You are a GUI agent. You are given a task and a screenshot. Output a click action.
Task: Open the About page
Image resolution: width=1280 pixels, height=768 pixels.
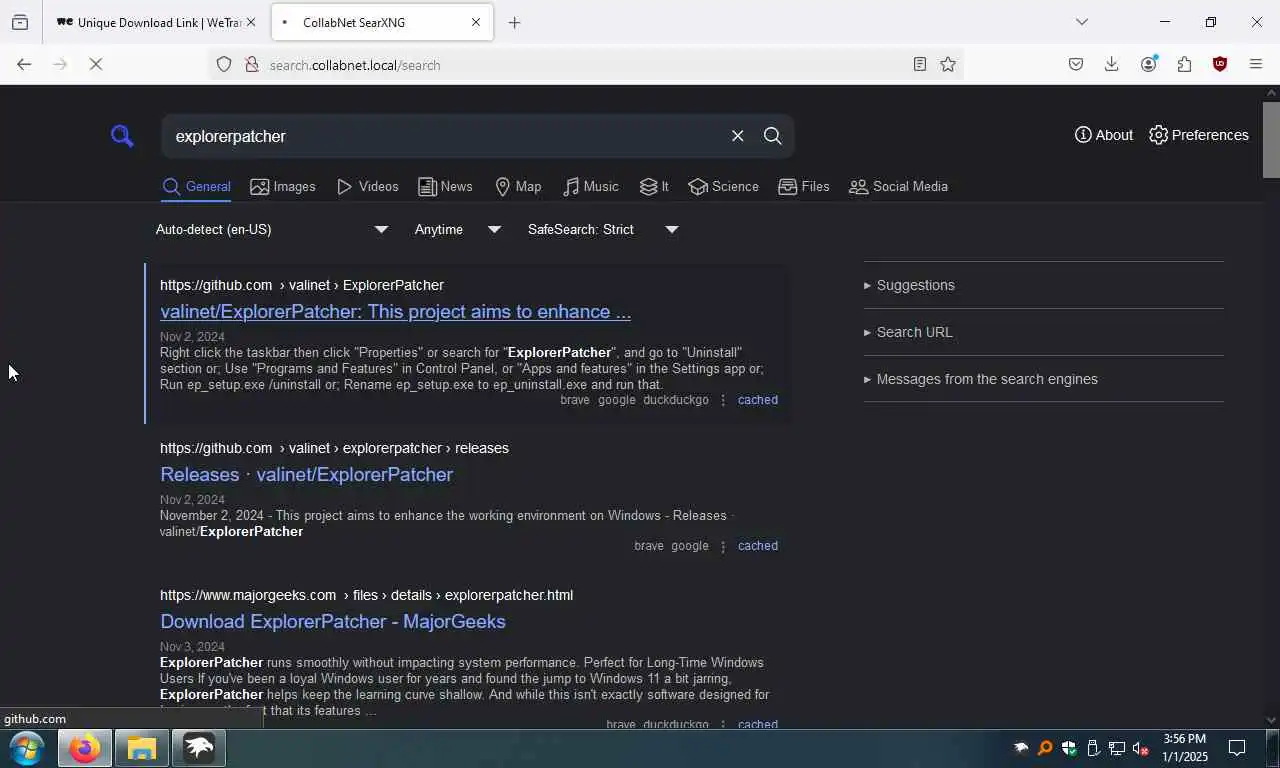pos(1104,135)
